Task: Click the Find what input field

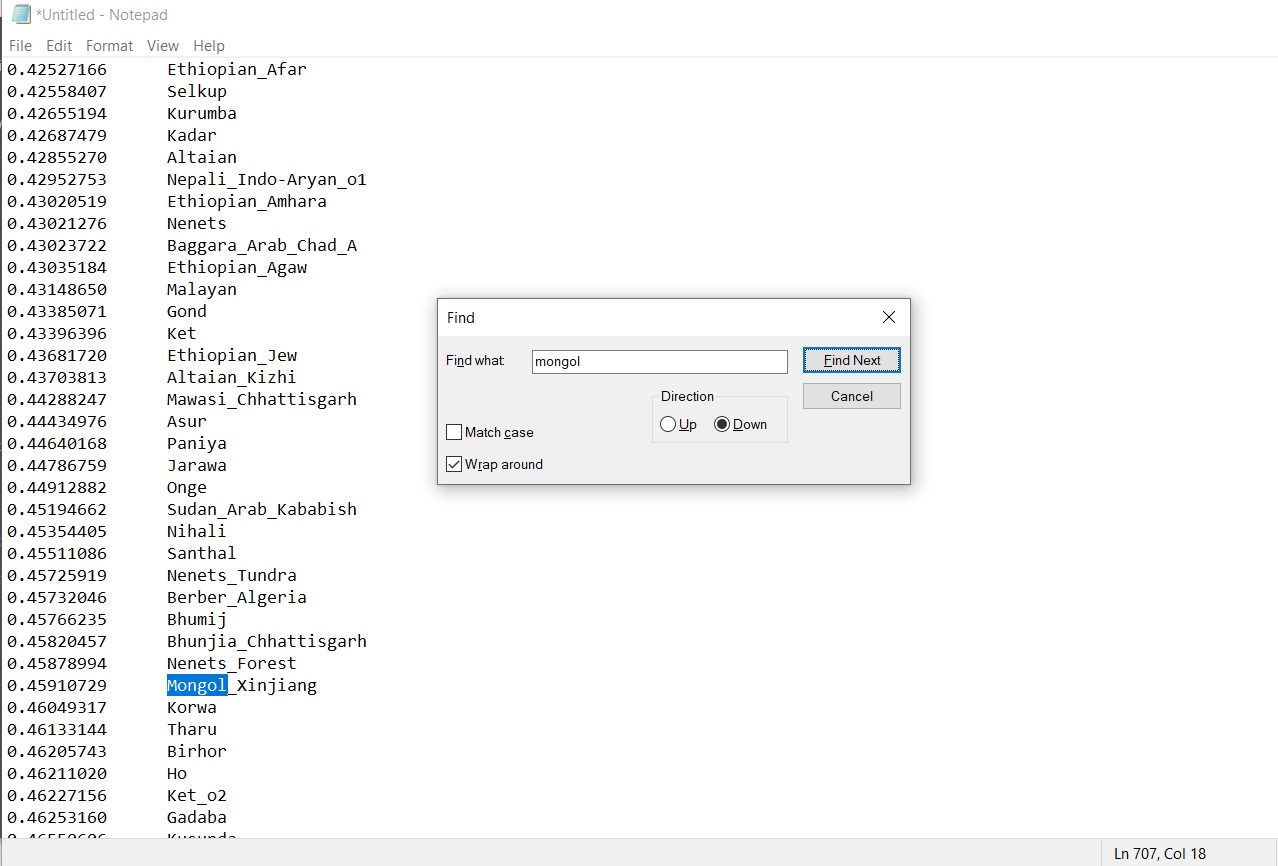Action: (x=660, y=362)
